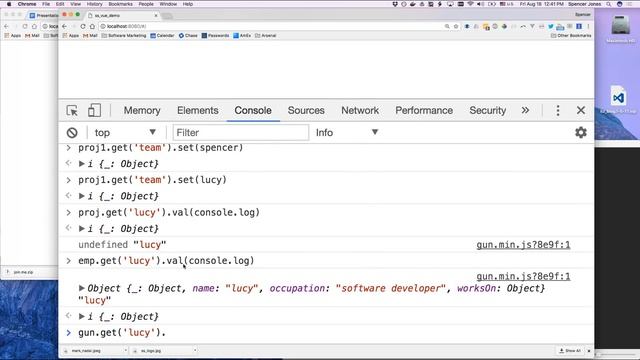Reload the localhost page
Image resolution: width=640 pixels, height=360 pixels.
coord(83,26)
